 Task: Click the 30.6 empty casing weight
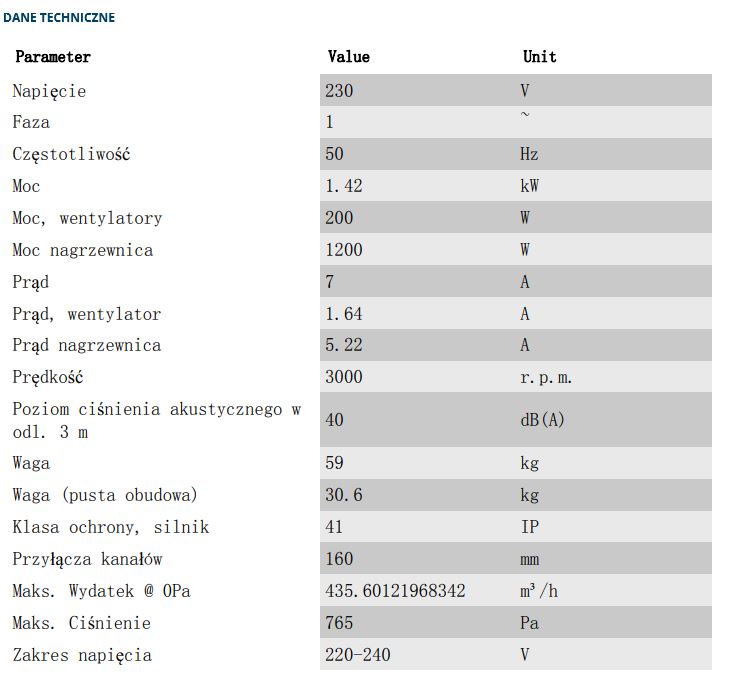click(x=344, y=495)
